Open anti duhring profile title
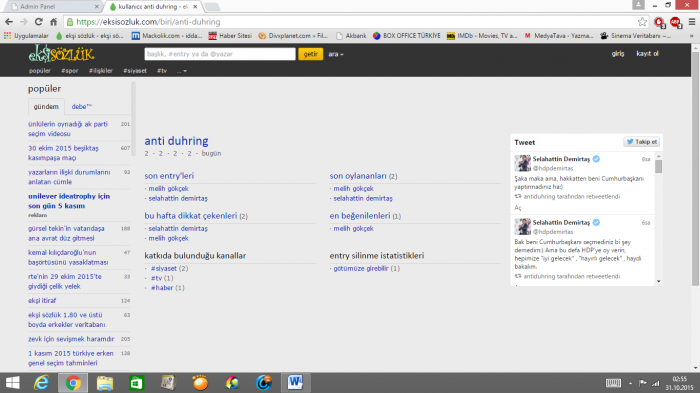Viewport: 700px width, 393px height. tap(176, 141)
